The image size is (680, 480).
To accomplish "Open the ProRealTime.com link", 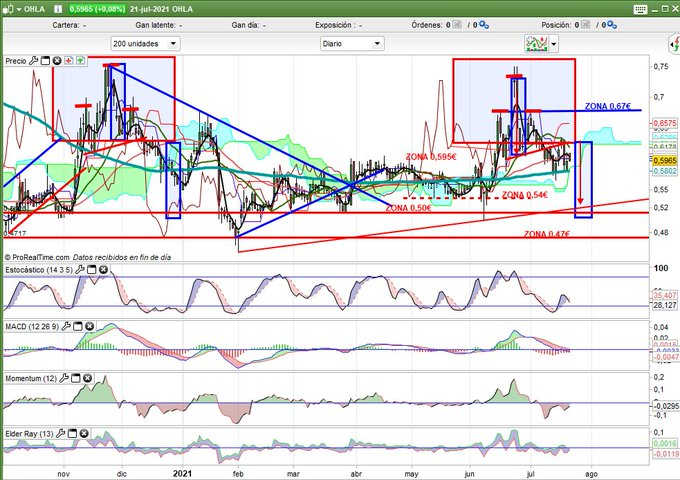I will point(40,257).
